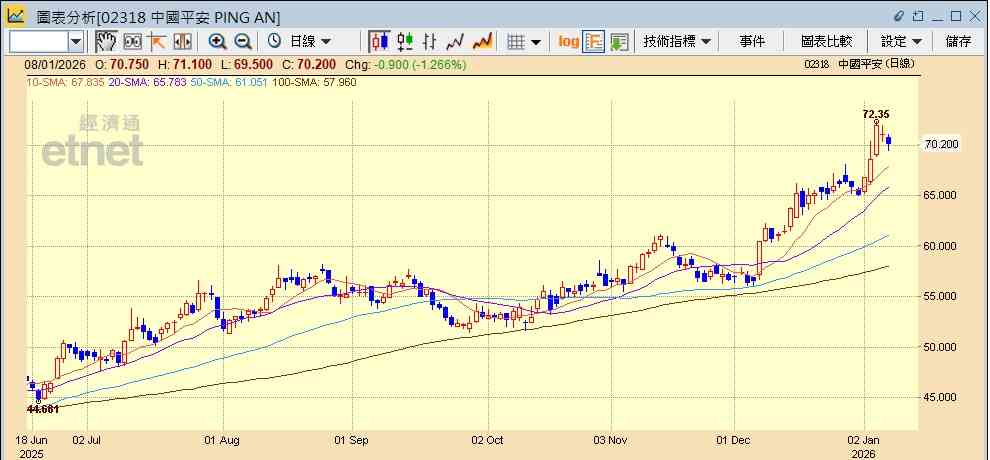The height and width of the screenshot is (460, 990).
Task: Switch to green-black candle chart type
Action: [x=405, y=42]
